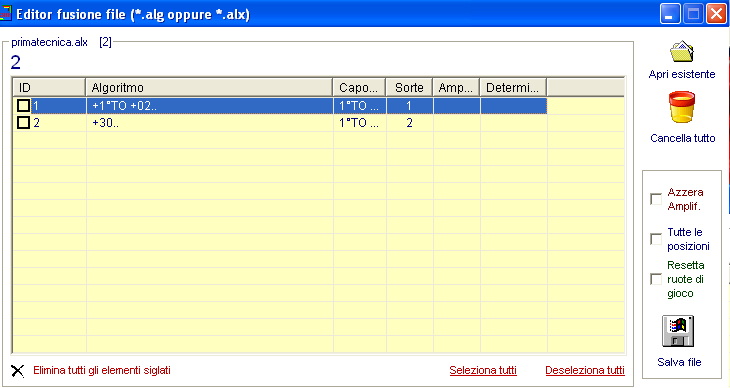Enable the Azzera Amplif. checkbox

(x=656, y=199)
